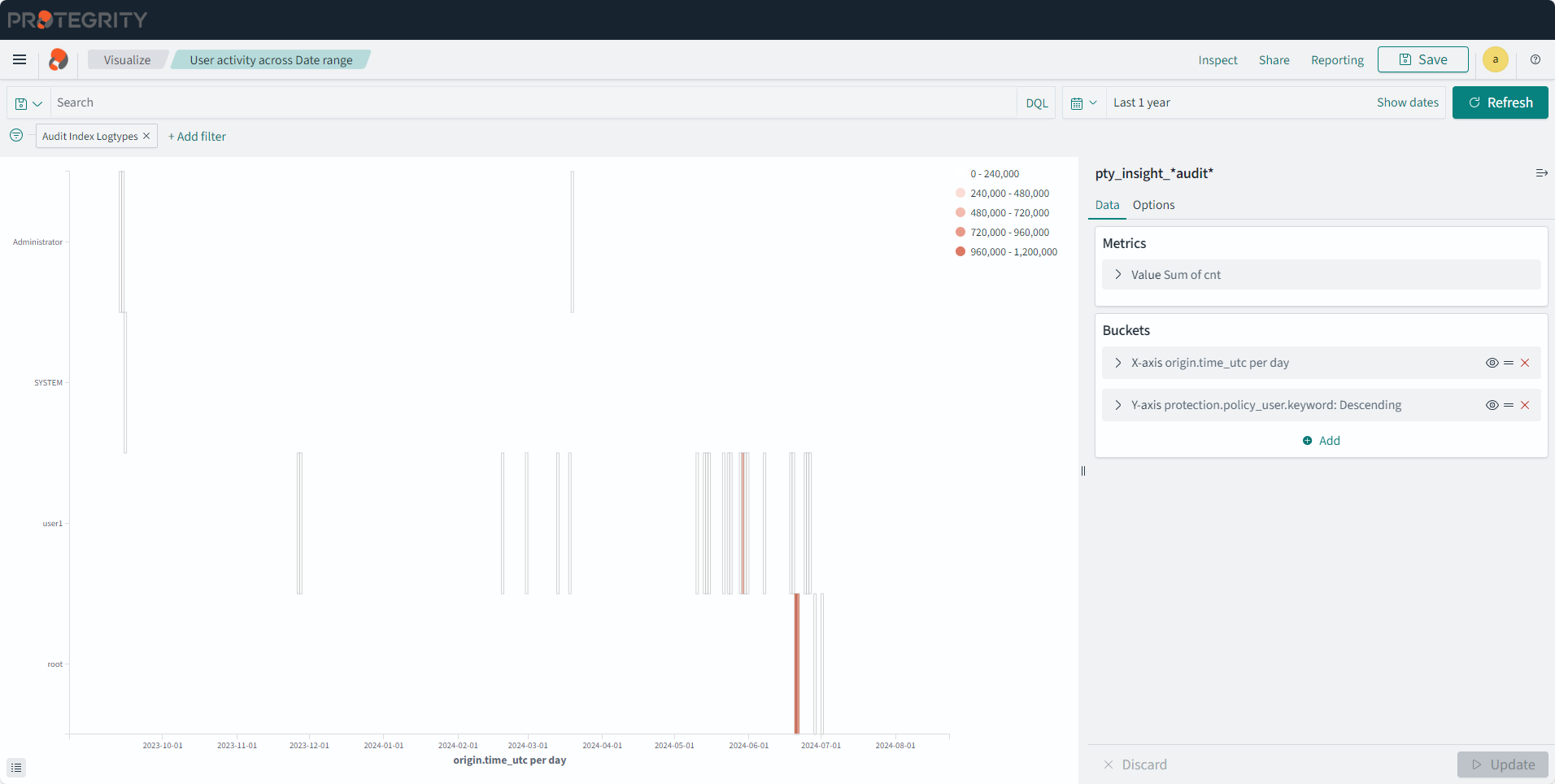Remove the Audit Index Logtypes filter
Screen dimensions: 1555x784
[146, 136]
